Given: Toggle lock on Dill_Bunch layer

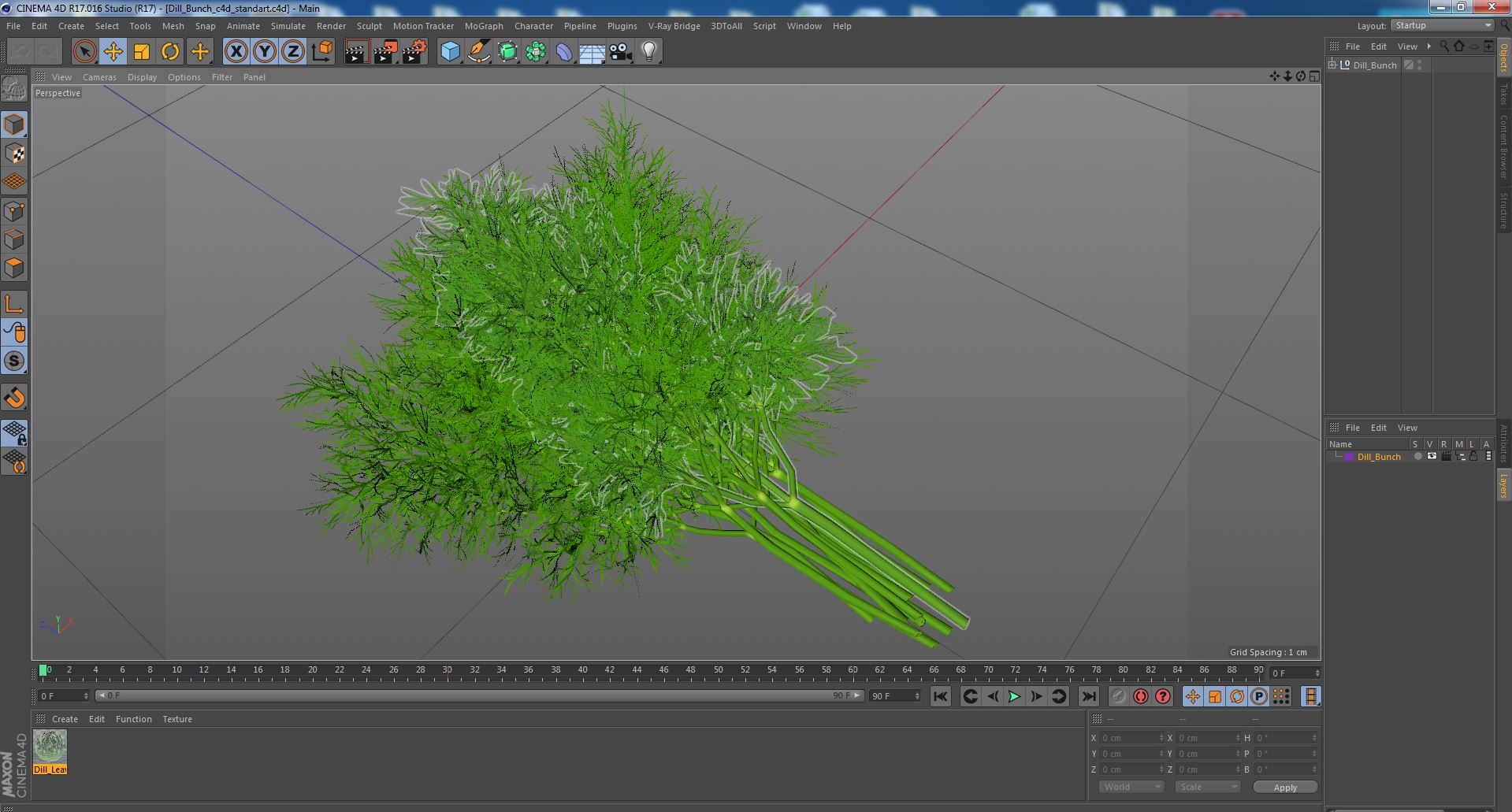Looking at the screenshot, I should [x=1473, y=457].
